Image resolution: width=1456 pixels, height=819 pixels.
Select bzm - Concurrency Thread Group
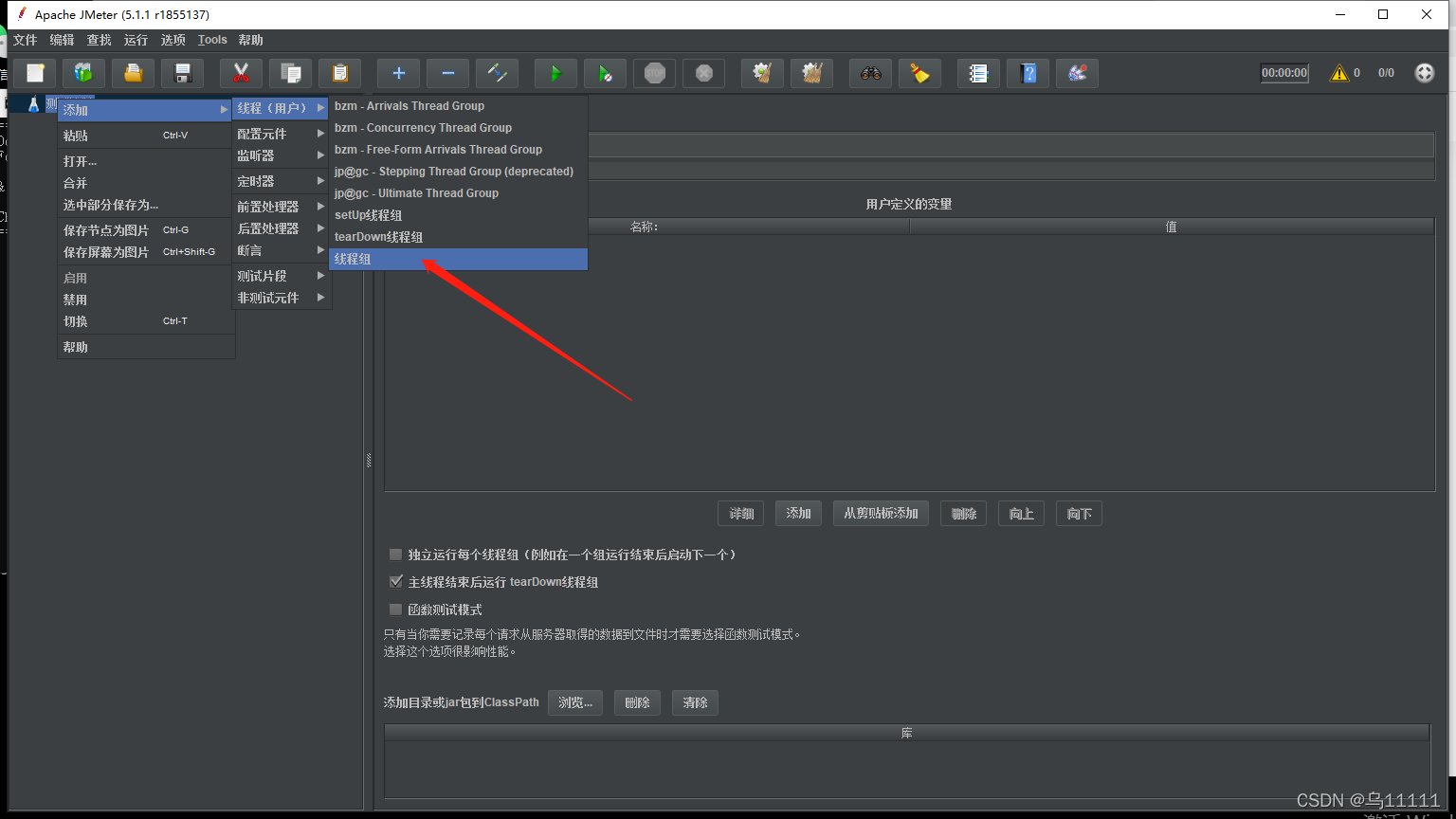[458, 128]
